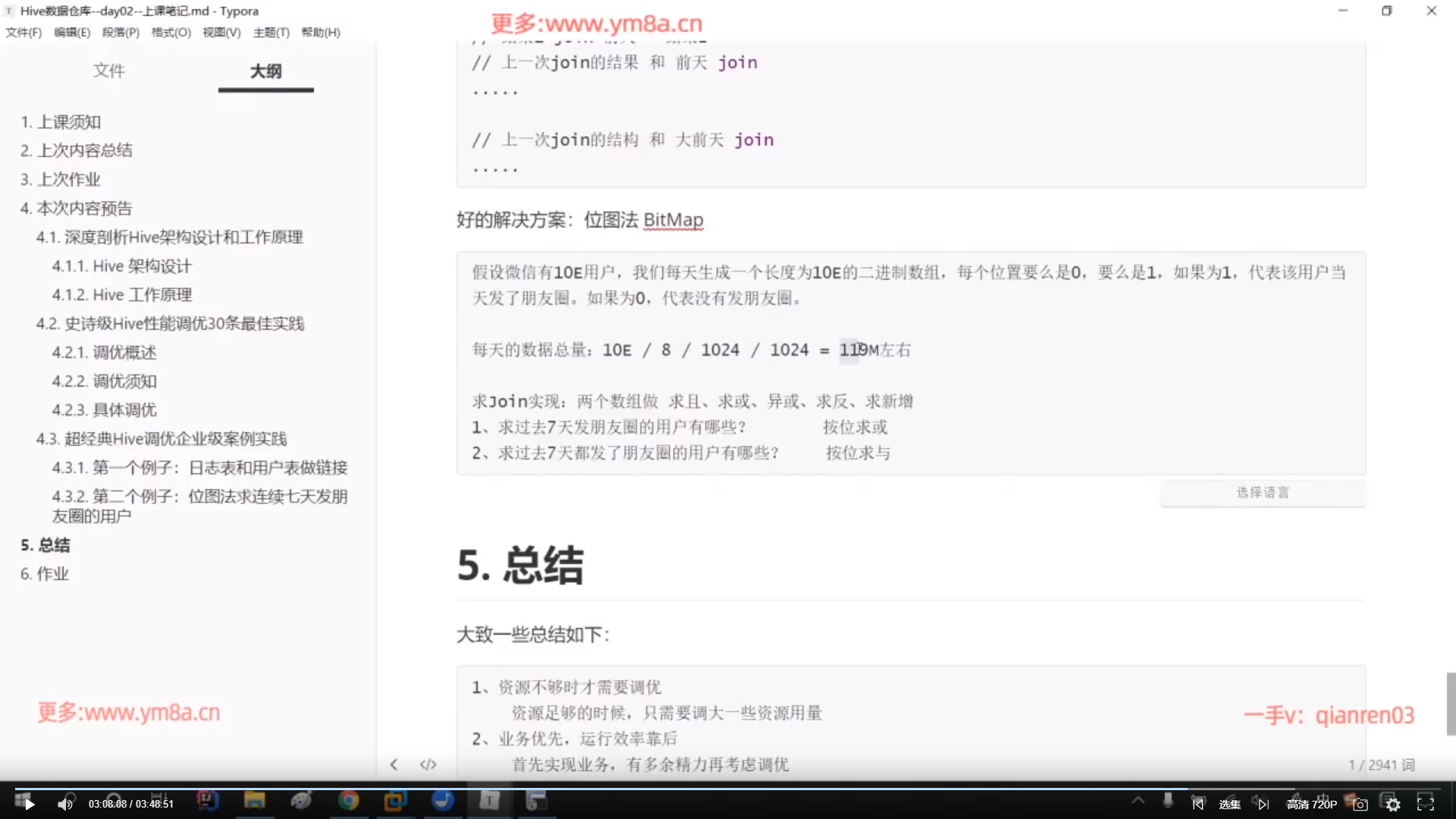Viewport: 1456px width, 819px height.
Task: Jump to outline item 4.1.2 Hive 工作原理
Action: [x=121, y=295]
